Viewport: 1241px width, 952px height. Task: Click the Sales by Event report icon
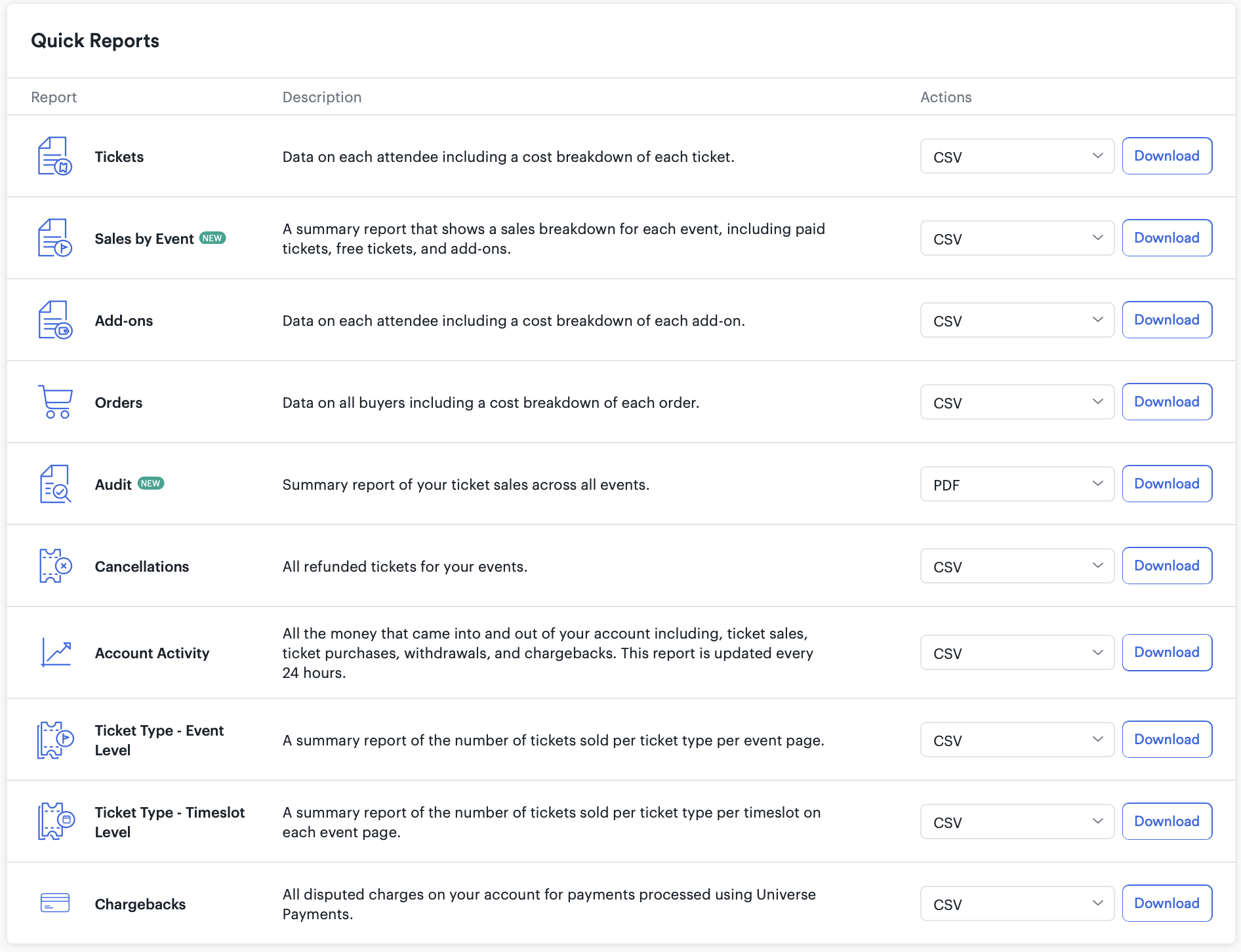click(54, 238)
